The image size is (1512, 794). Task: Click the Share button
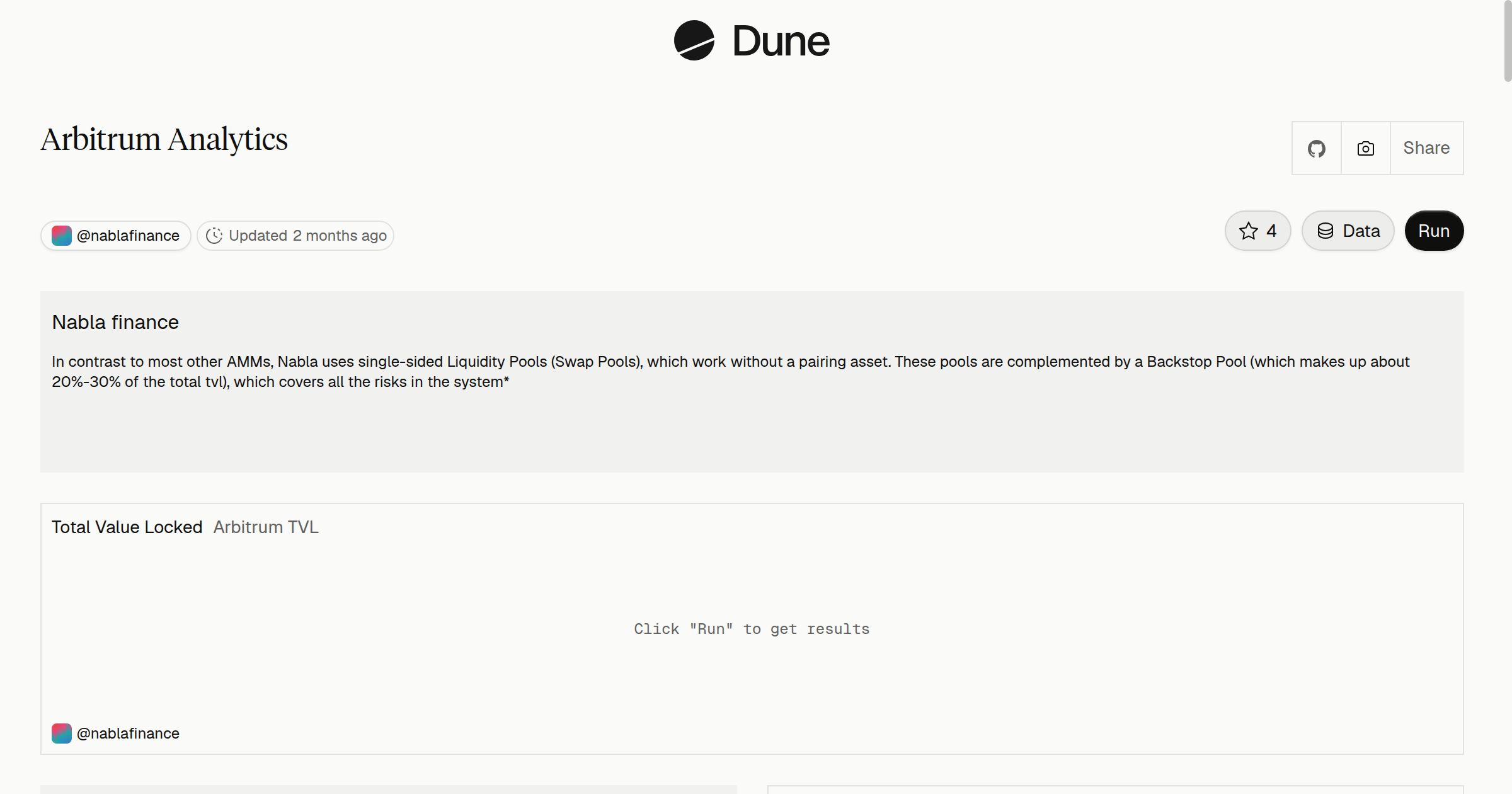click(1426, 148)
